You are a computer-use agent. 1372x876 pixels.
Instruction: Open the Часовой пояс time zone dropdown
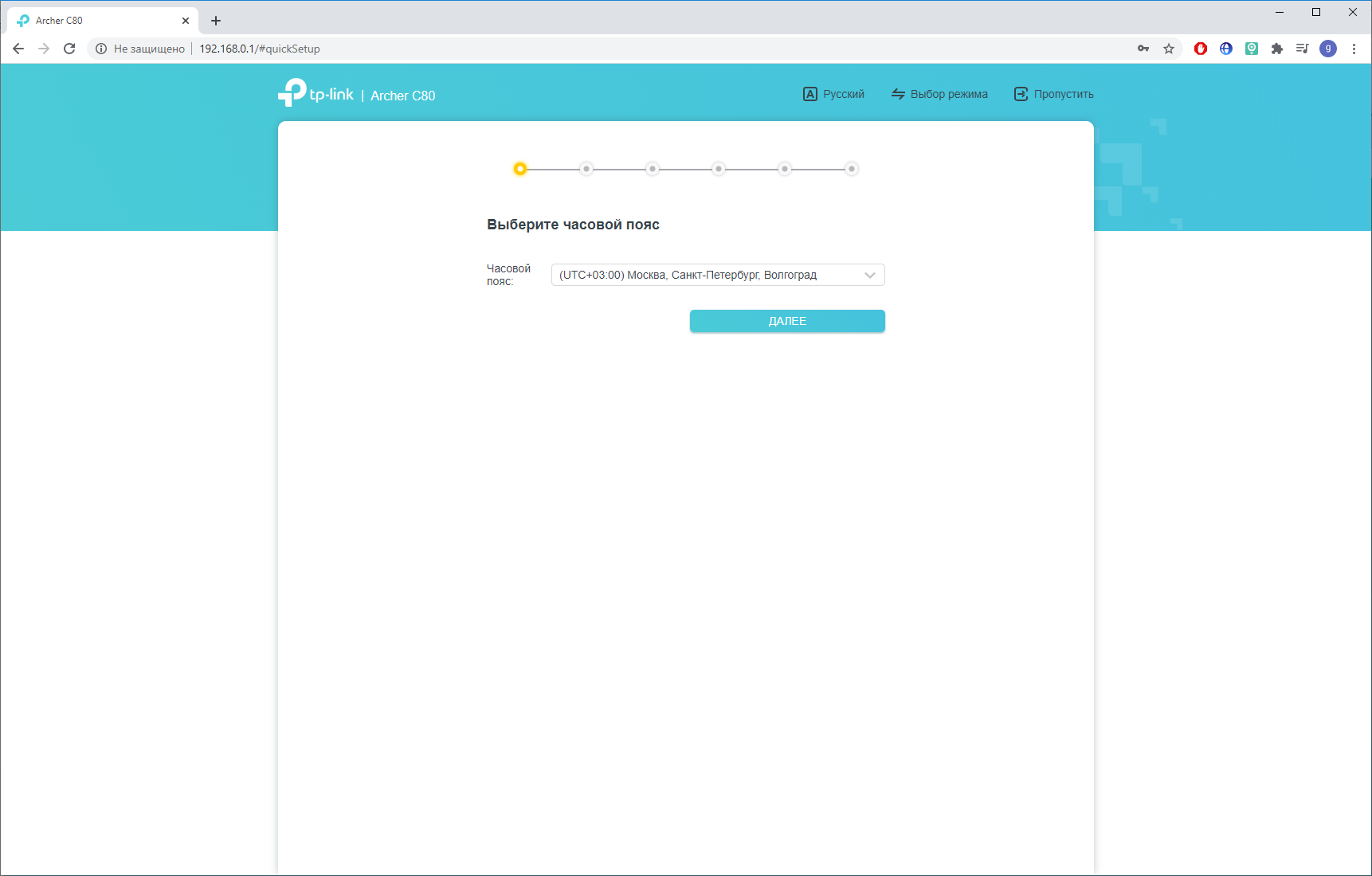pos(718,275)
